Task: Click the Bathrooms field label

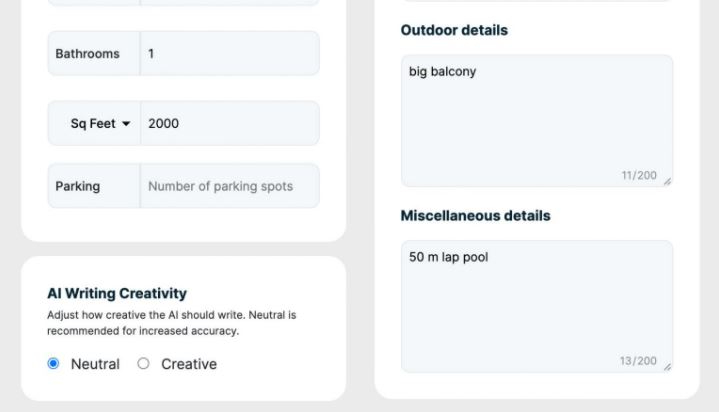Action: pyautogui.click(x=87, y=54)
